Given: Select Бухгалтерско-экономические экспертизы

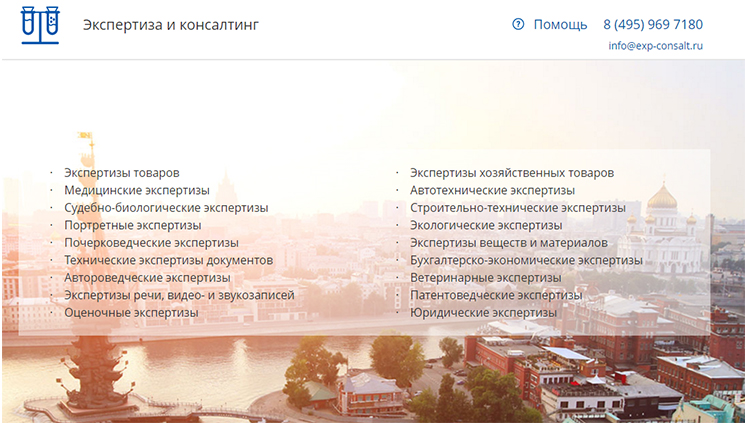Looking at the screenshot, I should click(526, 260).
